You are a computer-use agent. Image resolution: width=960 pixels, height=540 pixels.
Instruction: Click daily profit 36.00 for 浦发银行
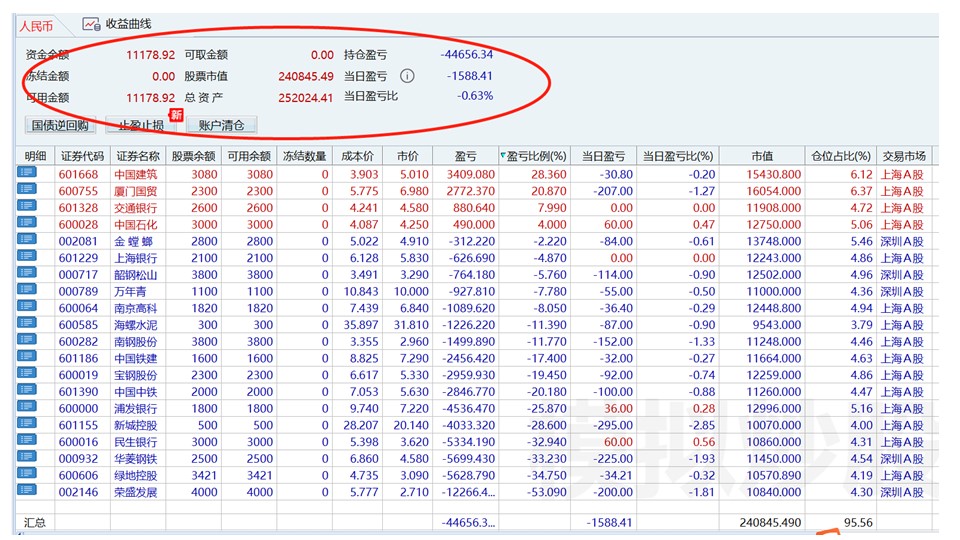pyautogui.click(x=618, y=408)
